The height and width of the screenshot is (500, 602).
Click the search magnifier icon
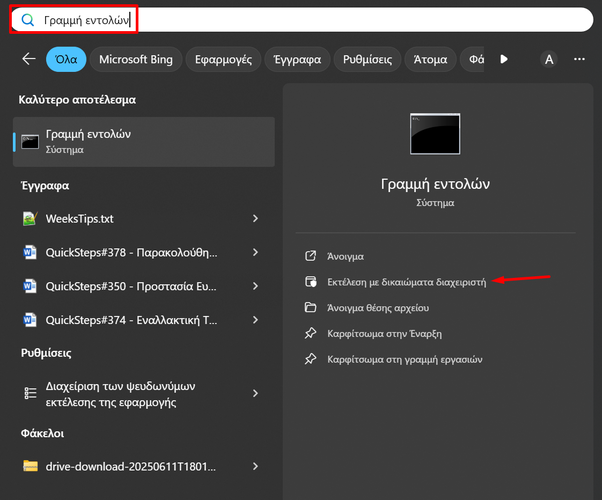(x=28, y=19)
